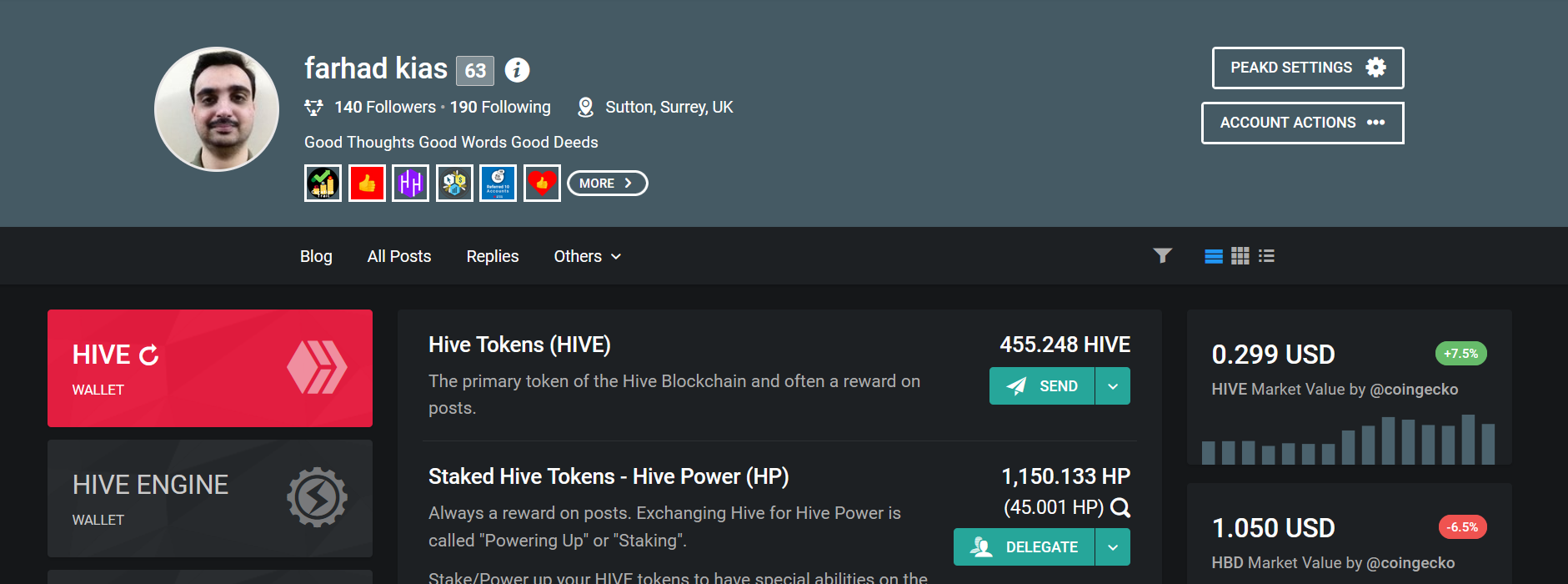Click the 0.299 USD price
Viewport: 1568px width, 584px height.
1273,355
